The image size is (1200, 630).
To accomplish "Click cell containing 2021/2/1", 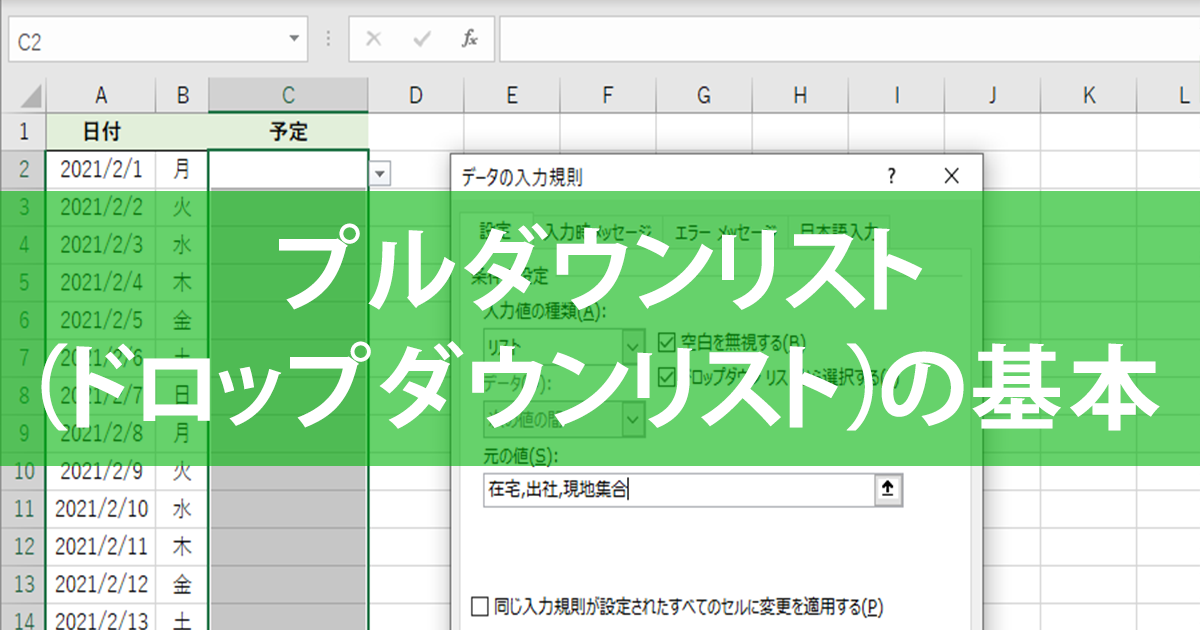I will (x=101, y=169).
